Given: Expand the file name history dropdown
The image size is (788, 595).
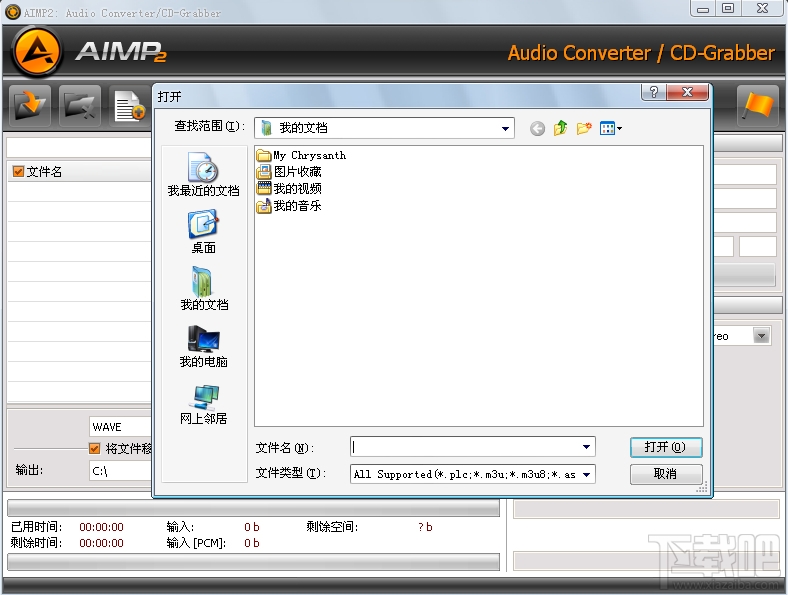Looking at the screenshot, I should click(x=586, y=447).
